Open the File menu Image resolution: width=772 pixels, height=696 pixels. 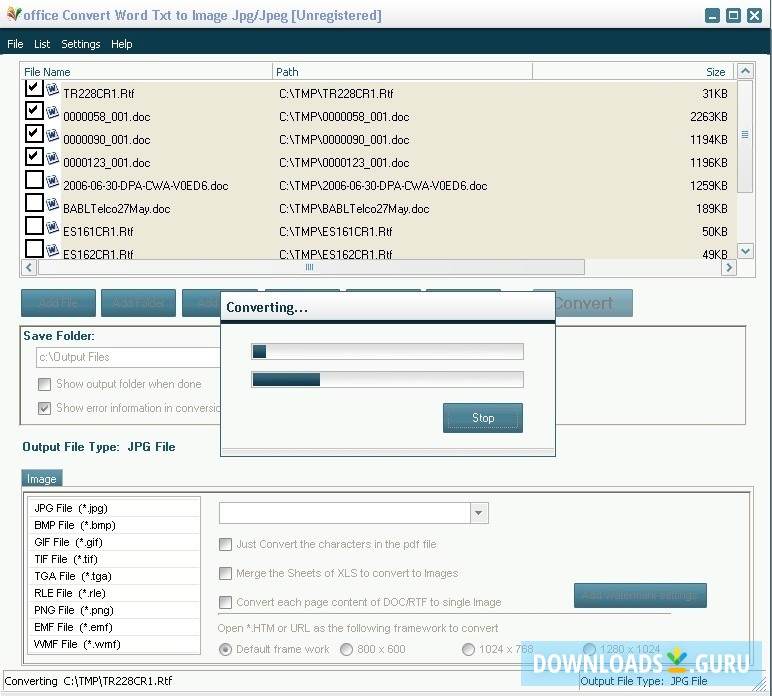point(15,44)
